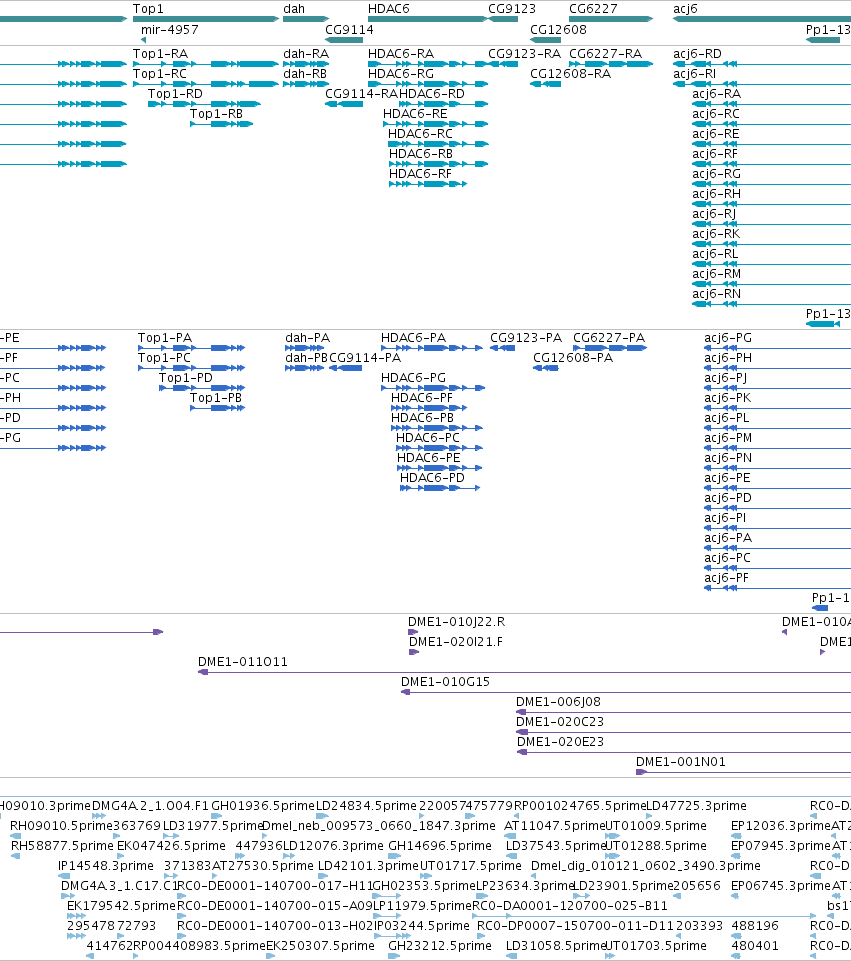Click the CG9123-RA transcript label
The image size is (851, 961).
pos(524,54)
